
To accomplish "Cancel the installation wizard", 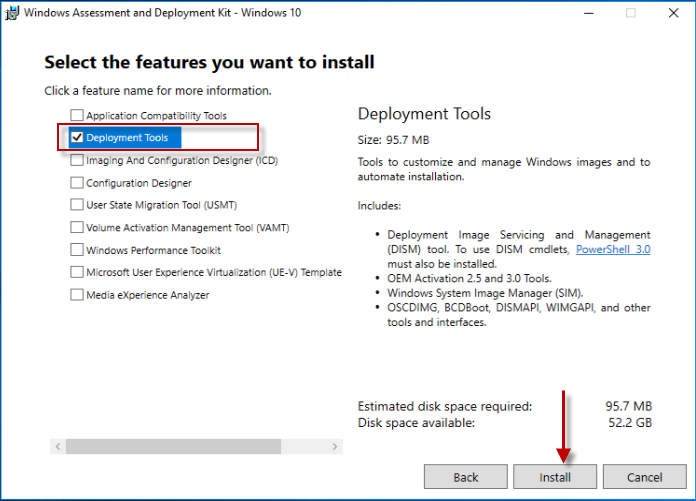I will [x=645, y=477].
